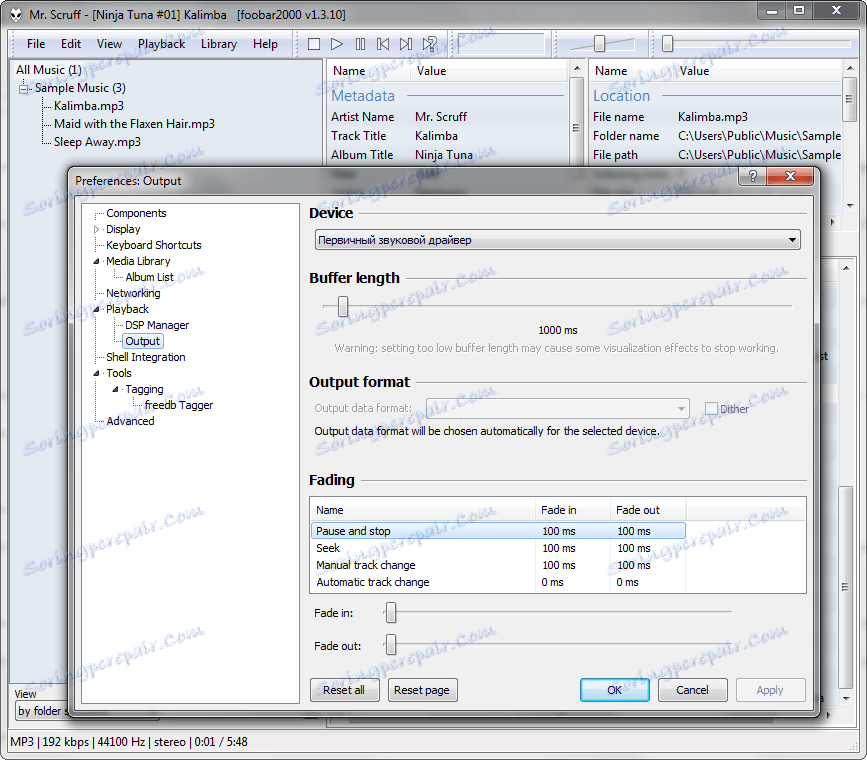Image resolution: width=867 pixels, height=760 pixels.
Task: Select Output in preferences tree
Action: coord(143,341)
